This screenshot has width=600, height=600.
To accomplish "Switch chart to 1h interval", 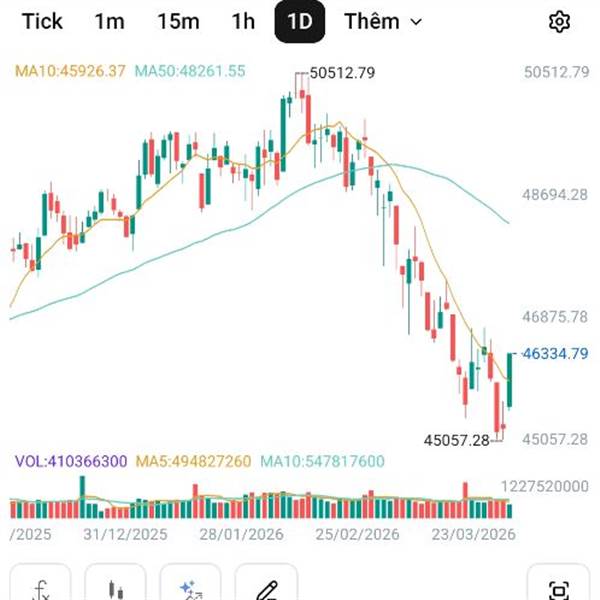I will [x=243, y=22].
